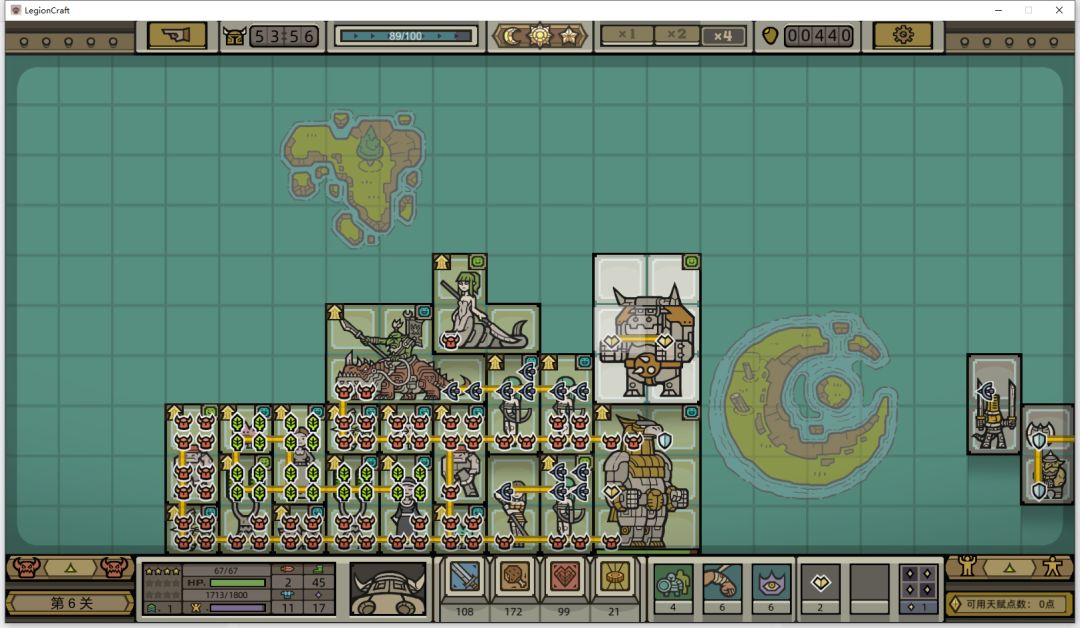Screen dimensions: 1080x628
Task: Set game speed to ×2
Action: [675, 35]
